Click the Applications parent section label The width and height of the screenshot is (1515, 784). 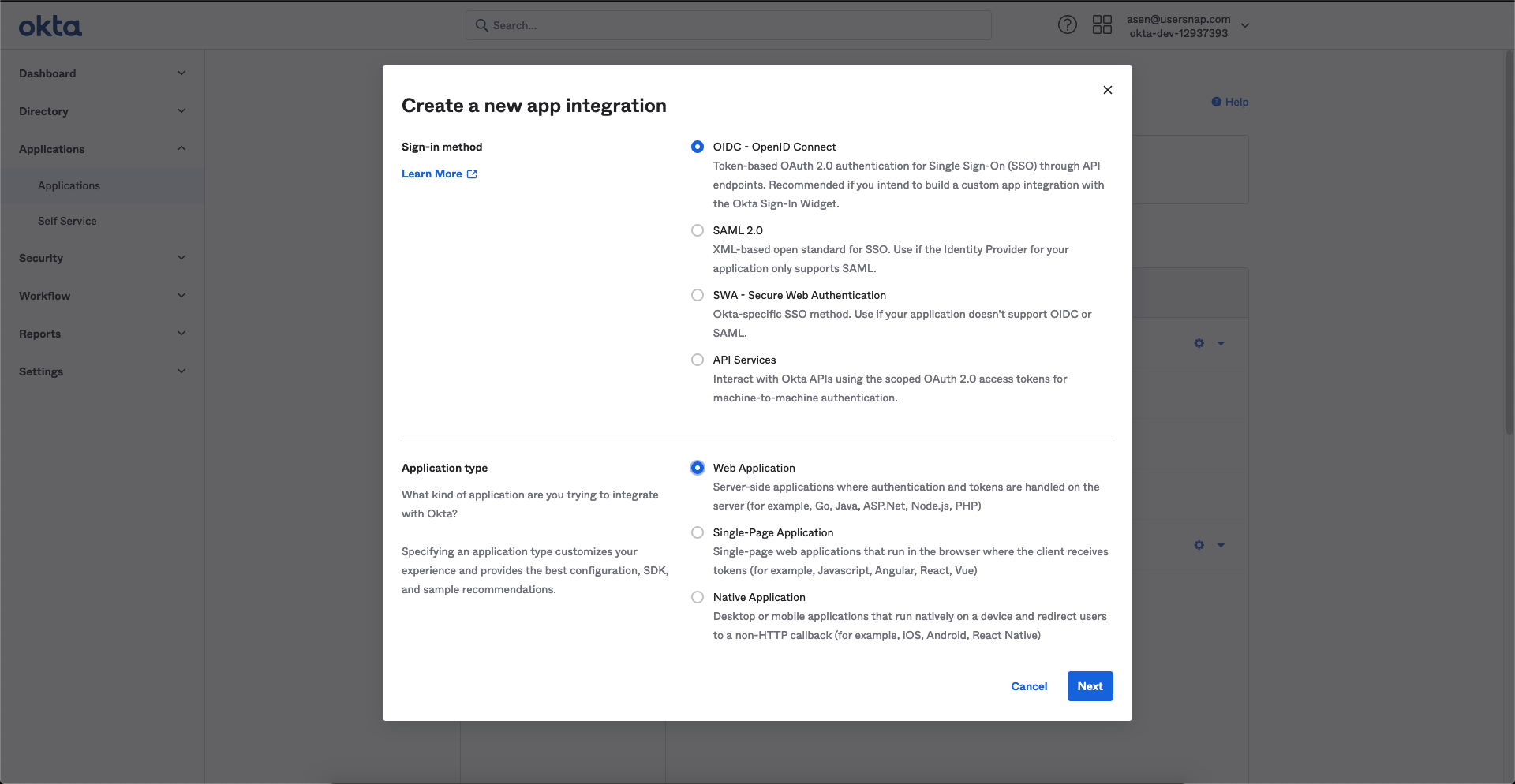pos(51,149)
